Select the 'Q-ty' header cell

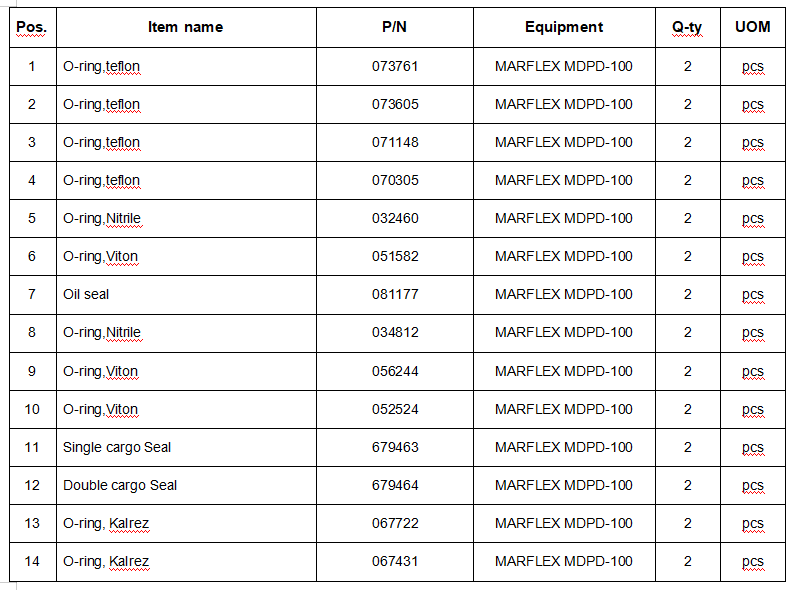click(x=687, y=27)
